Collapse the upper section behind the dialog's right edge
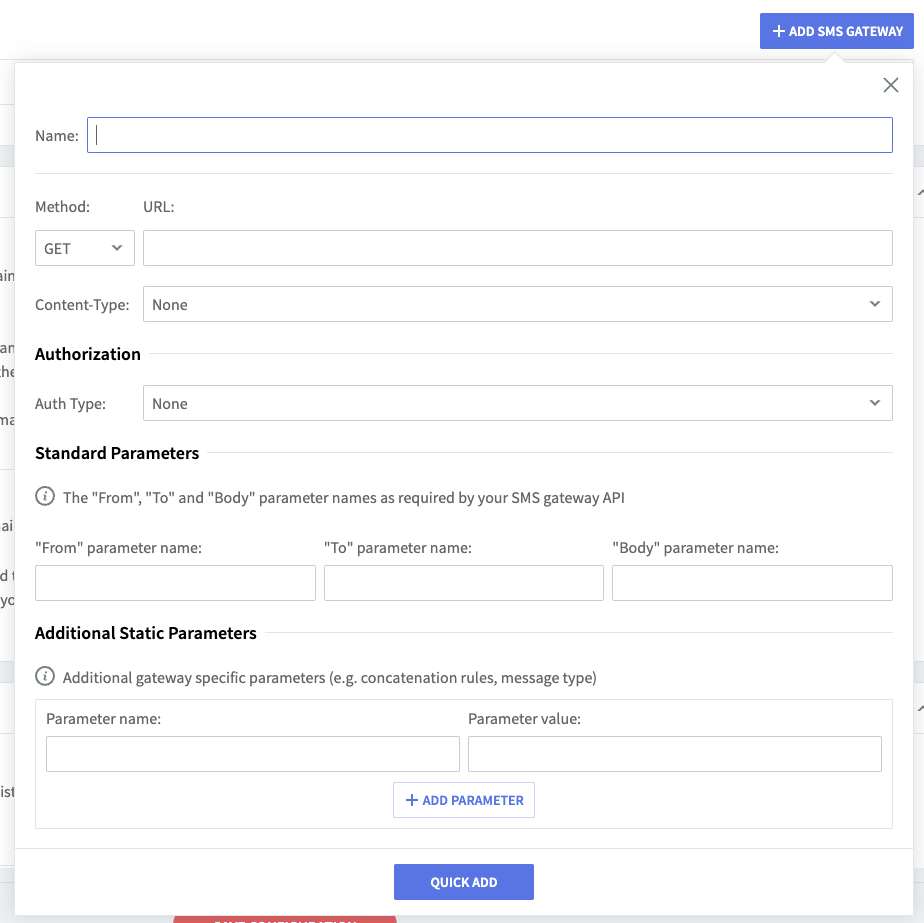Image resolution: width=924 pixels, height=923 pixels. [x=919, y=191]
